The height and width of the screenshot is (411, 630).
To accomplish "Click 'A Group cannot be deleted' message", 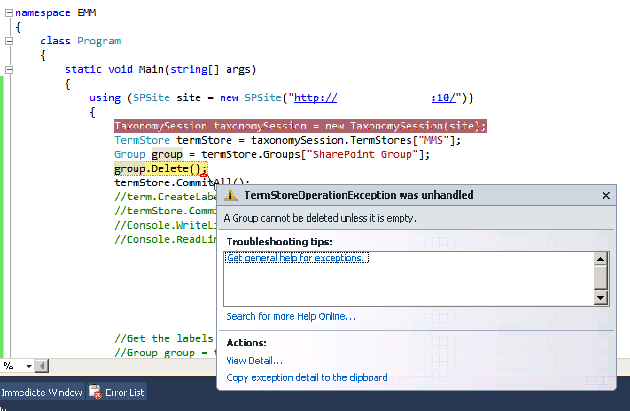I will click(x=320, y=218).
